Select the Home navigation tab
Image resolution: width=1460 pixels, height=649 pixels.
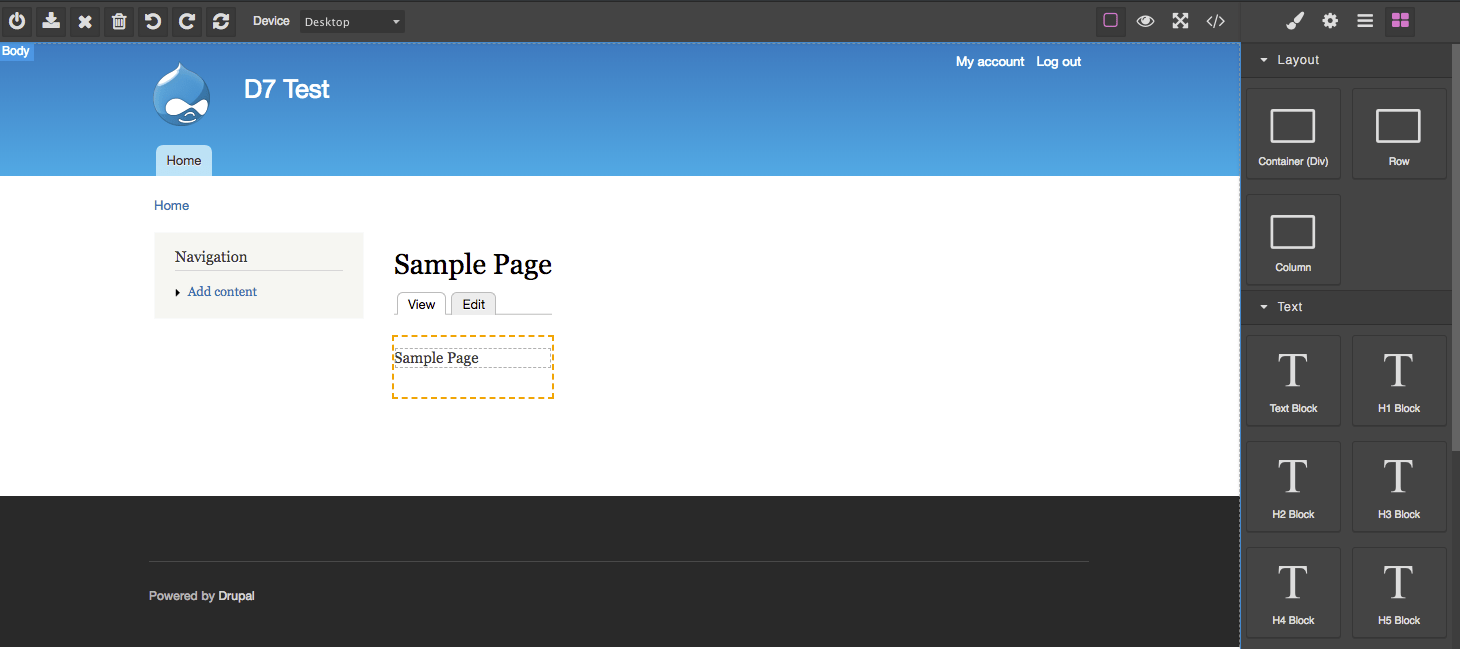tap(183, 160)
